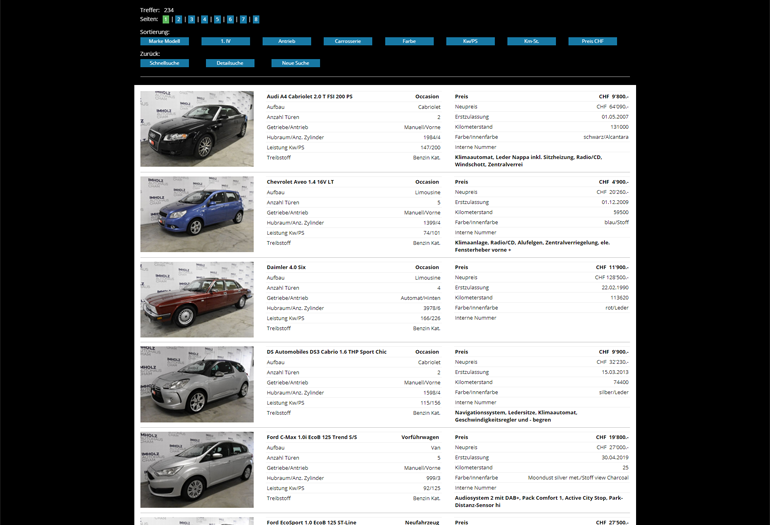This screenshot has height=525, width=770.
Task: Click Kilometerstand value 59500
Action: click(621, 212)
